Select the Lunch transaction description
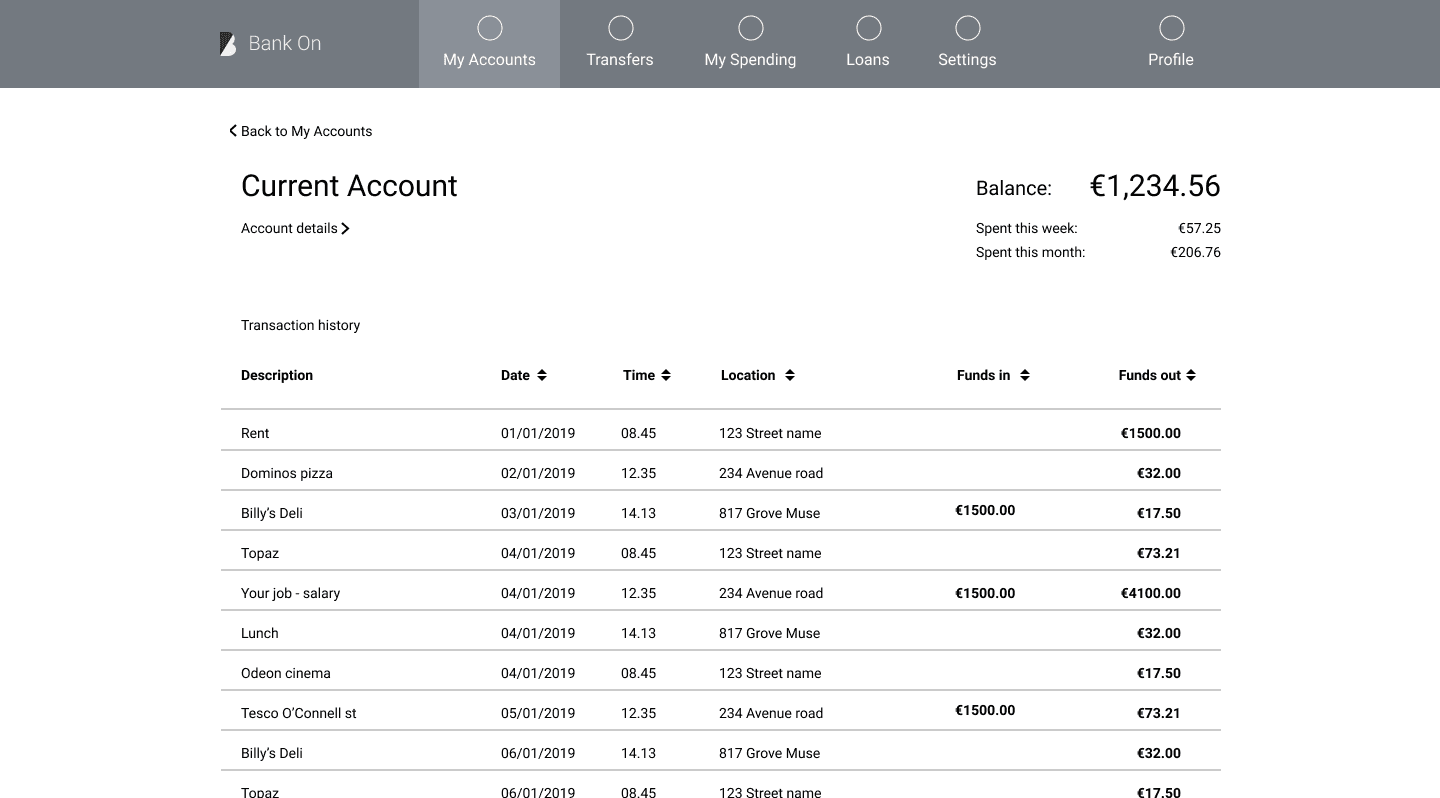Screen dimensions: 1440x798 [260, 633]
